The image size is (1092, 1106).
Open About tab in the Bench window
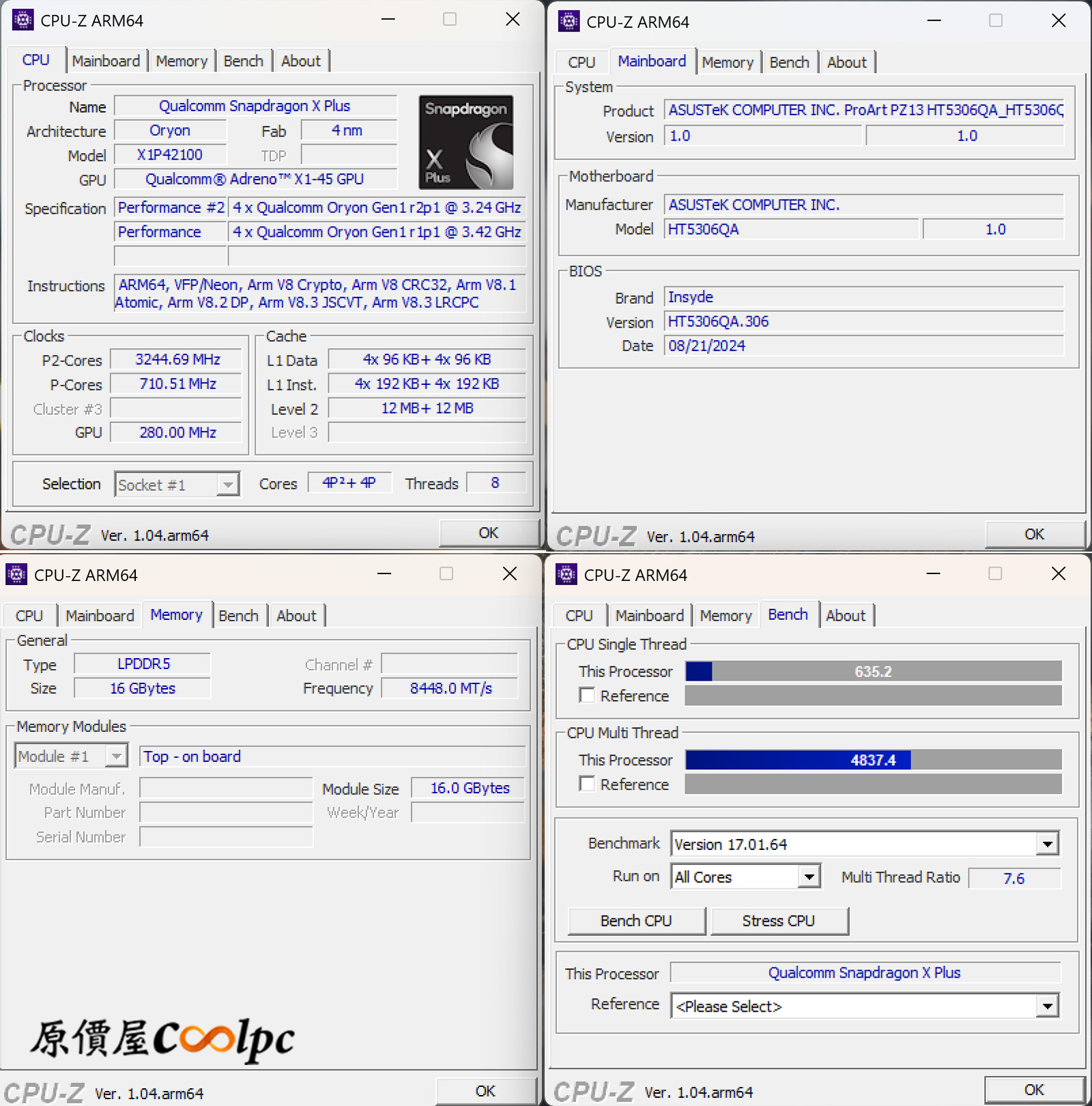(x=846, y=615)
